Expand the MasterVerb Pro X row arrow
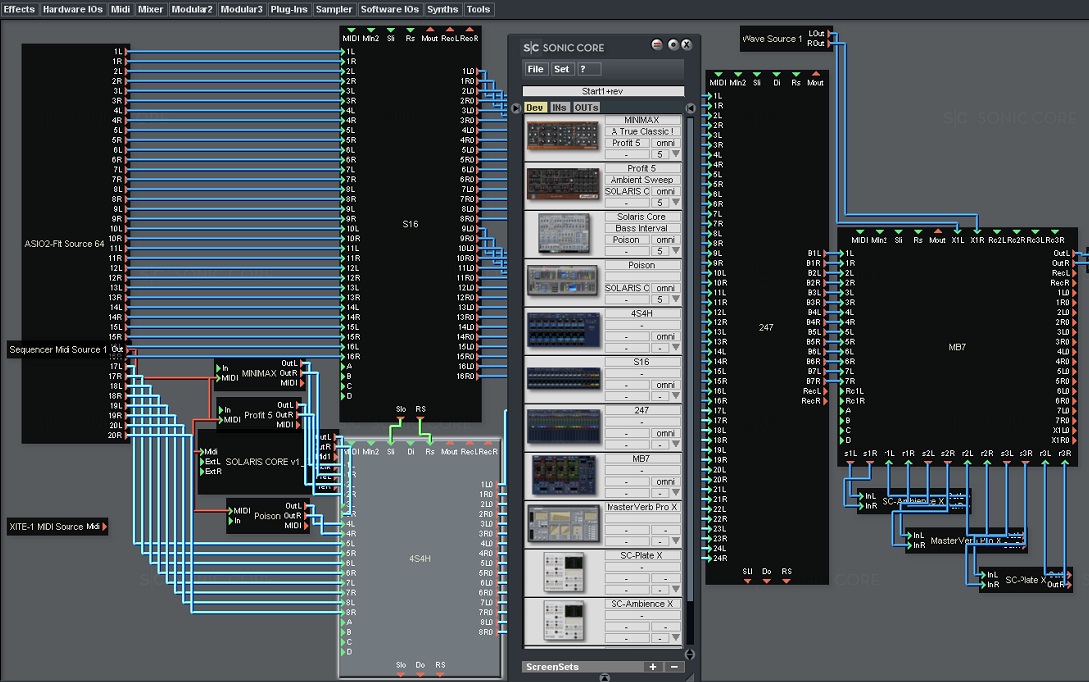This screenshot has height=682, width=1089. 675,541
